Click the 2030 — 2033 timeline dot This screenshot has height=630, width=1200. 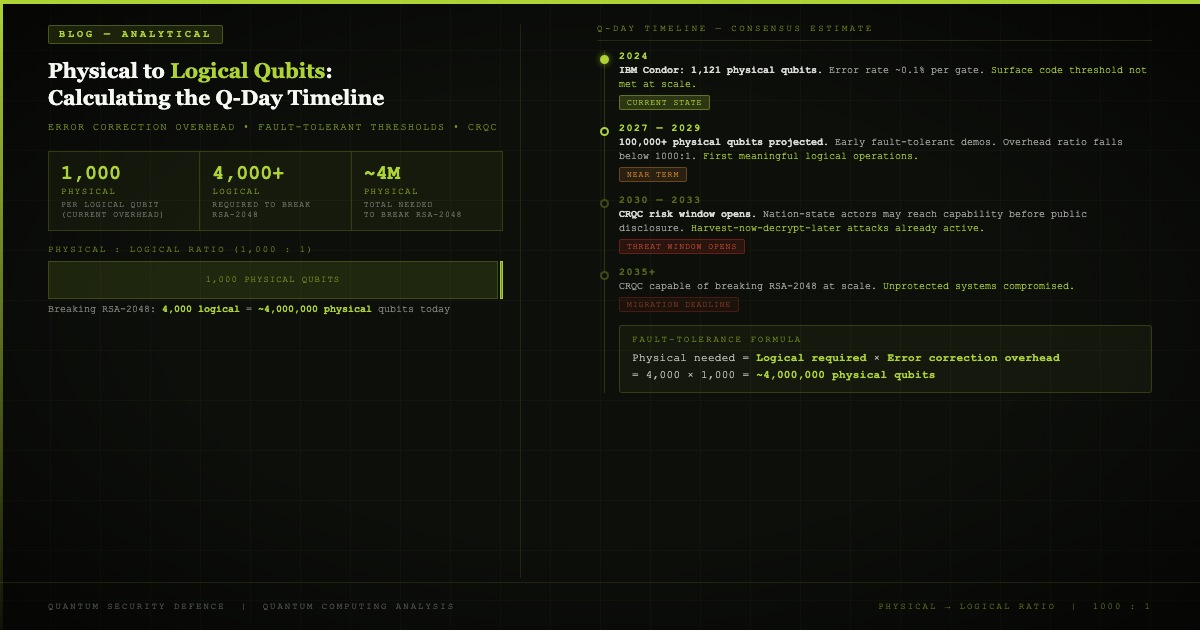tap(604, 203)
